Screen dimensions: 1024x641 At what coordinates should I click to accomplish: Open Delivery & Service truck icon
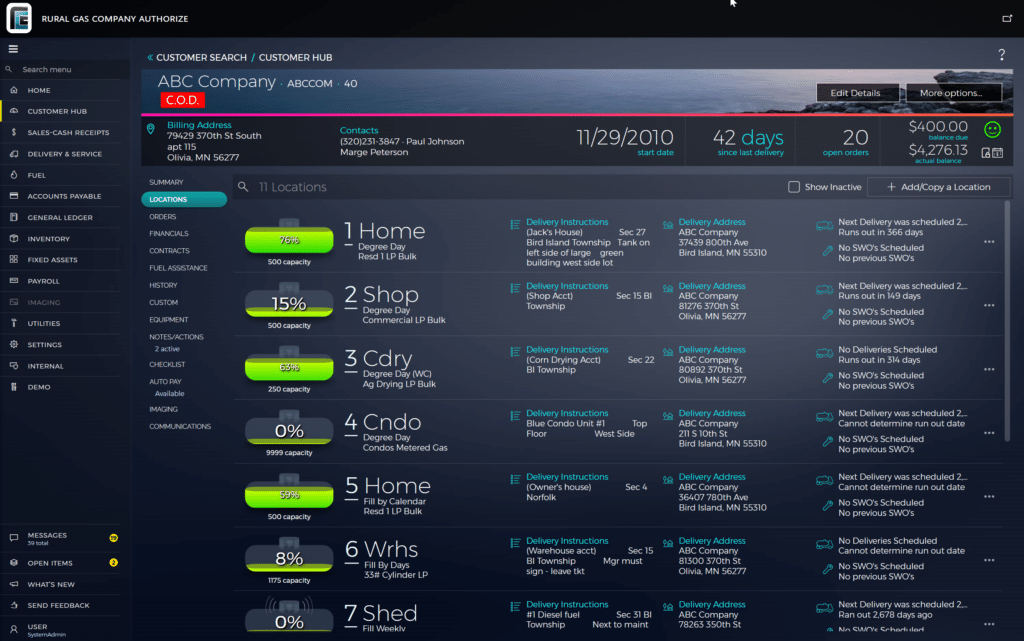click(x=13, y=154)
